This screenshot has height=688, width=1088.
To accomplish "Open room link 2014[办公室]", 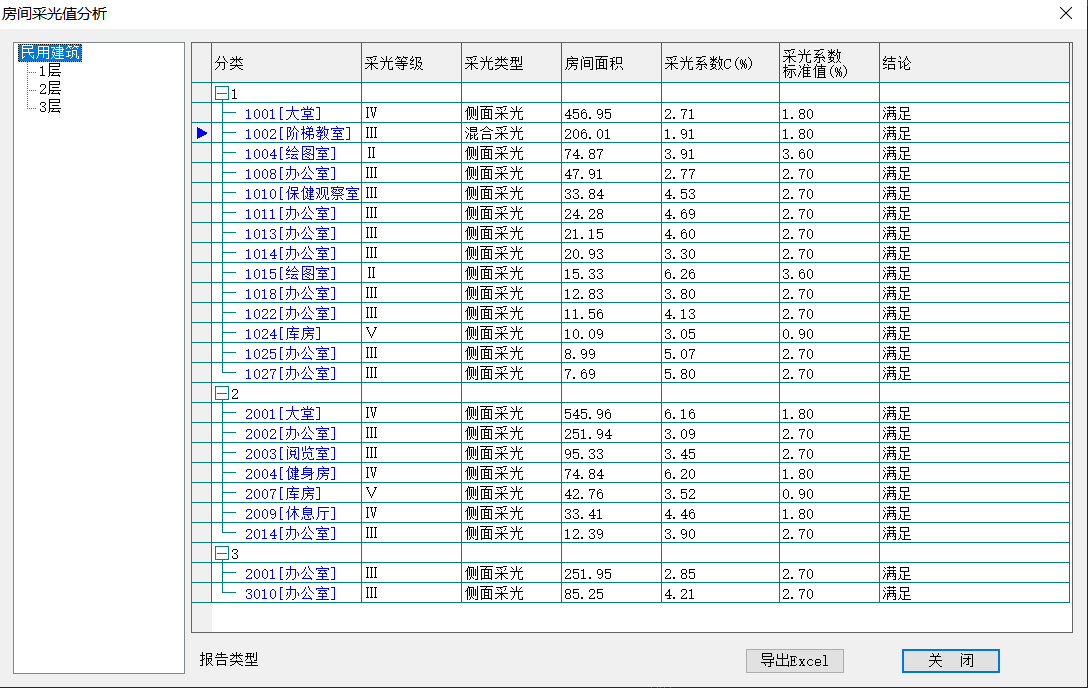I will [x=290, y=534].
